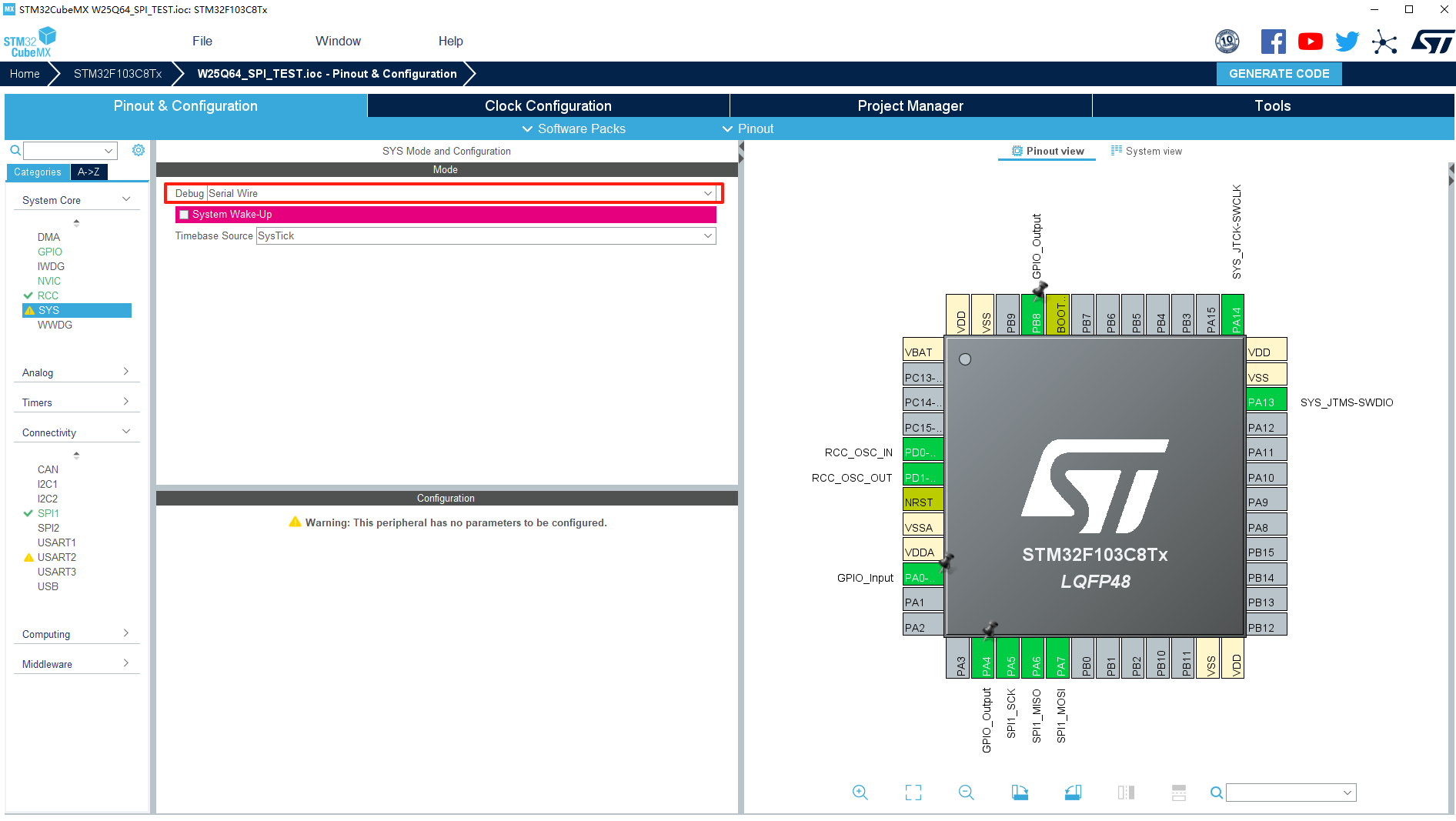The width and height of the screenshot is (1456, 821).
Task: Toggle the horizontal split view icon
Action: (1179, 792)
